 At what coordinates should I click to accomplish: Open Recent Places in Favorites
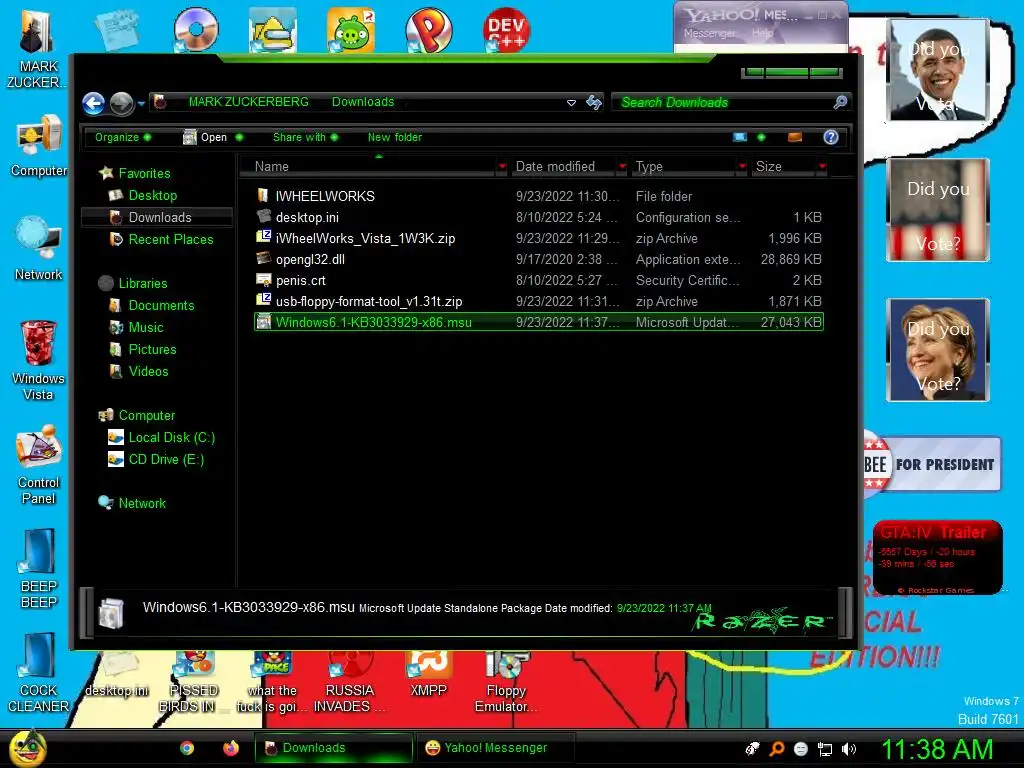coord(161,239)
